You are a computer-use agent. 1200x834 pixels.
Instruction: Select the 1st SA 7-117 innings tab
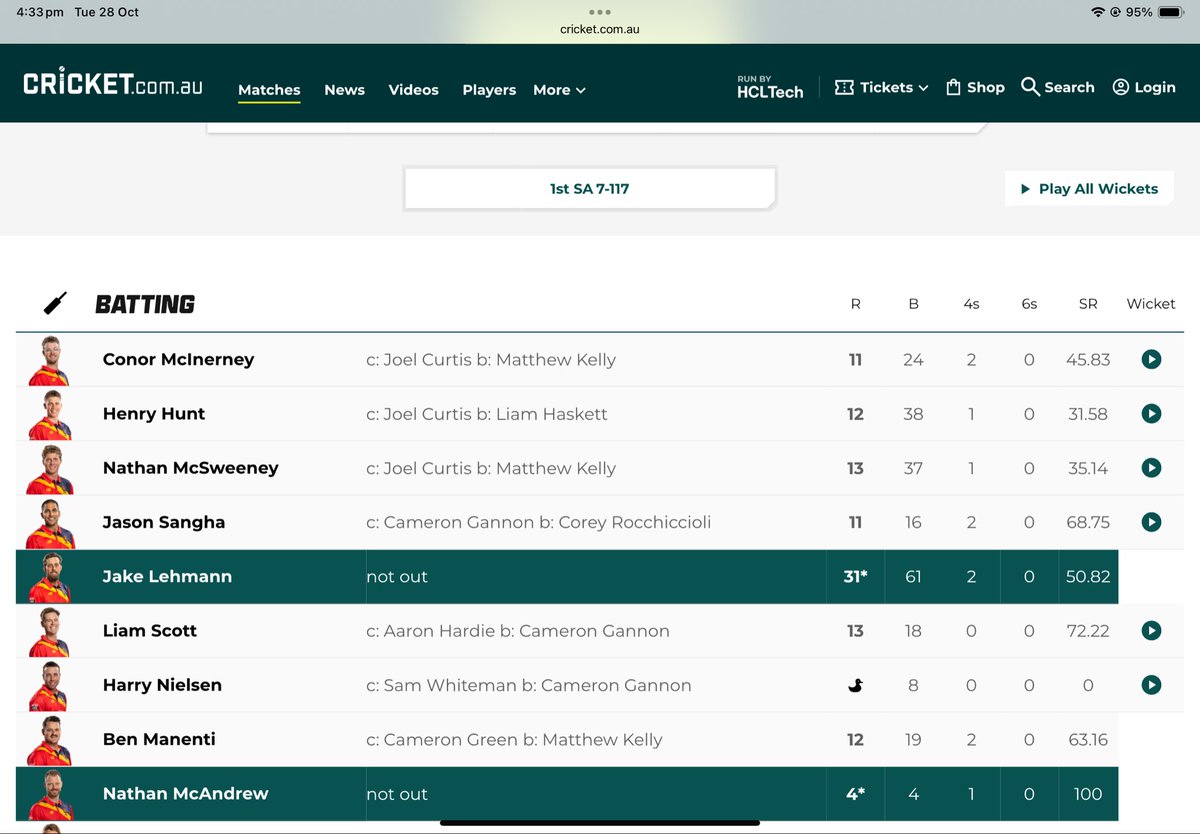pos(590,188)
